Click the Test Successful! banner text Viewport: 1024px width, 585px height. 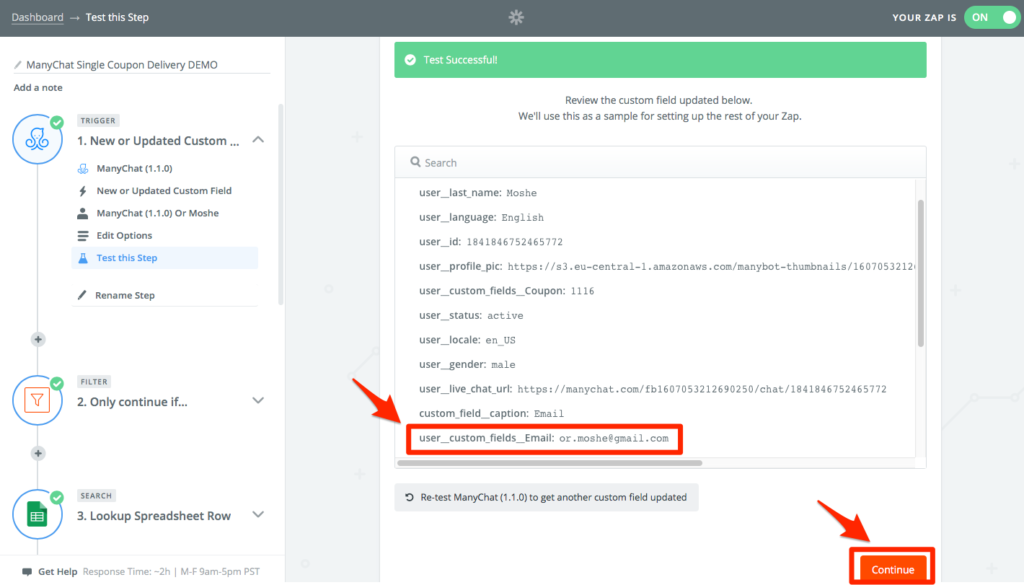pyautogui.click(x=460, y=60)
